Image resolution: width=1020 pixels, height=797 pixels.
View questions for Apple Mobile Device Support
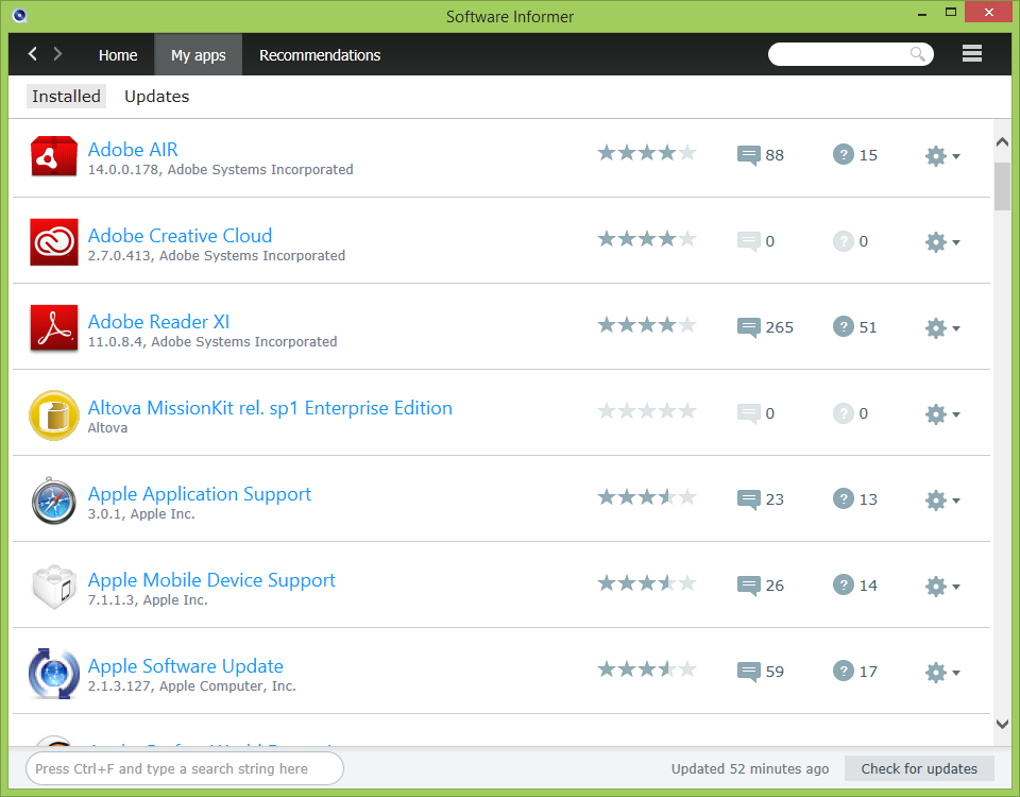click(x=855, y=585)
